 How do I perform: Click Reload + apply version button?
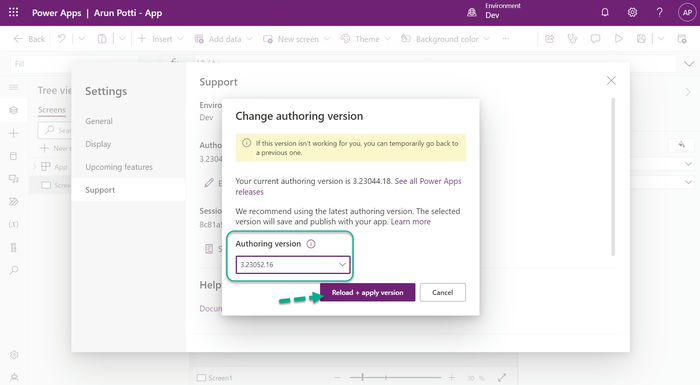367,292
